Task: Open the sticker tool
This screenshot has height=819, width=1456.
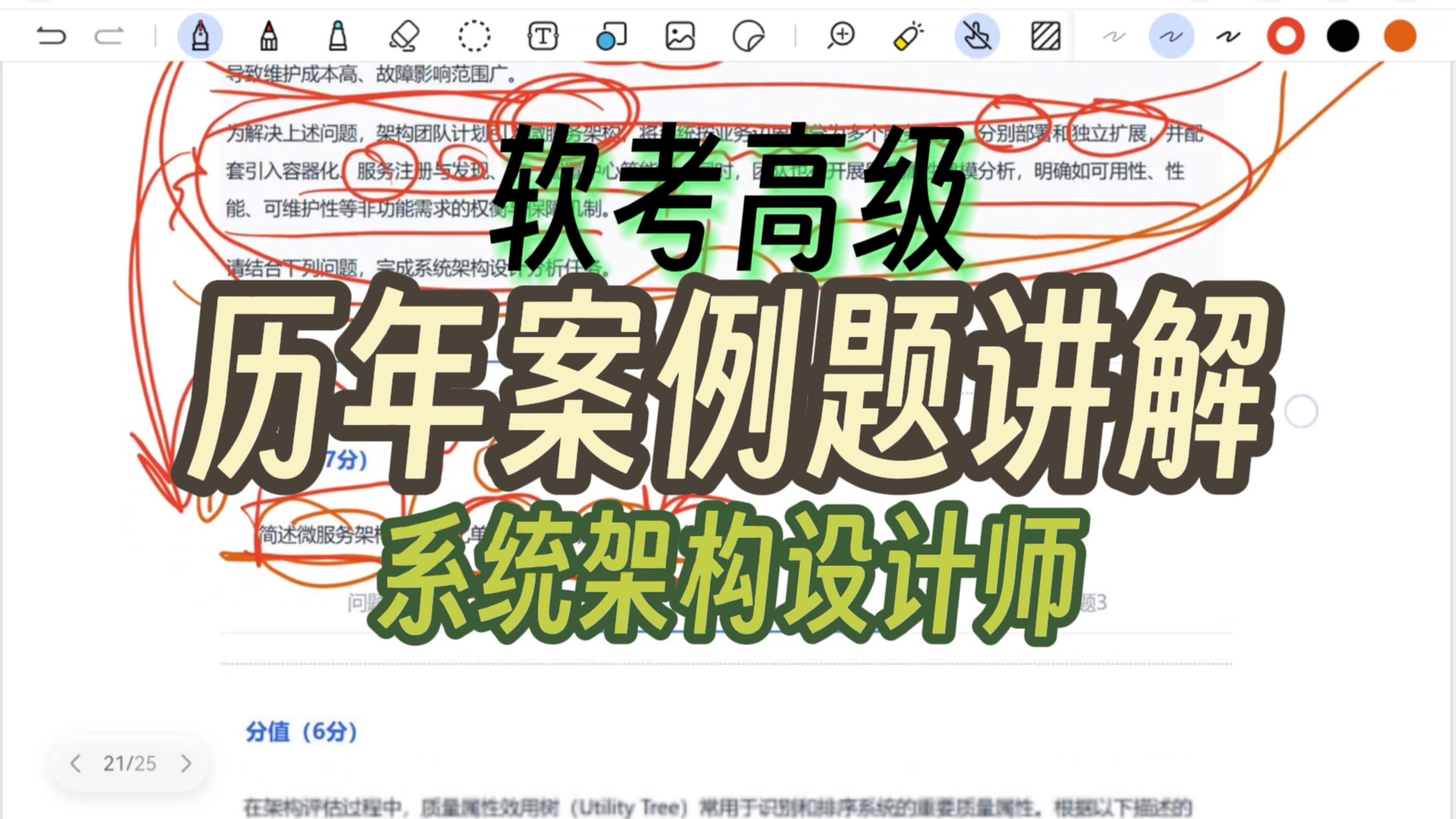Action: (748, 36)
